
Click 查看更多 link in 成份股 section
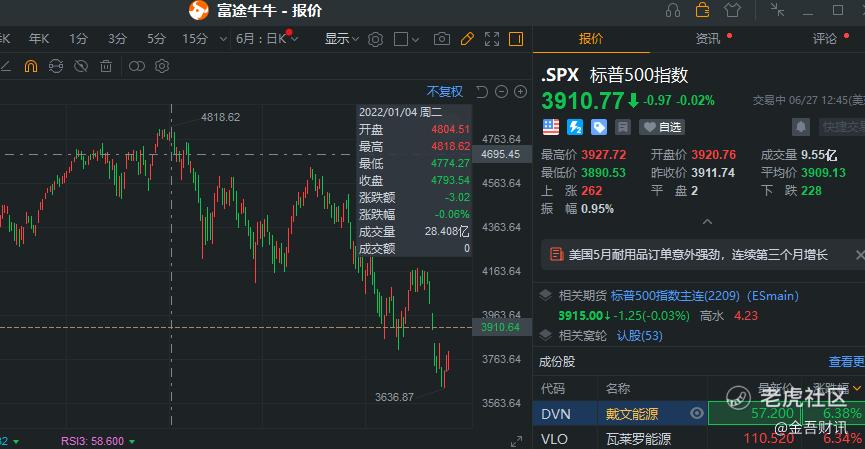pos(846,362)
